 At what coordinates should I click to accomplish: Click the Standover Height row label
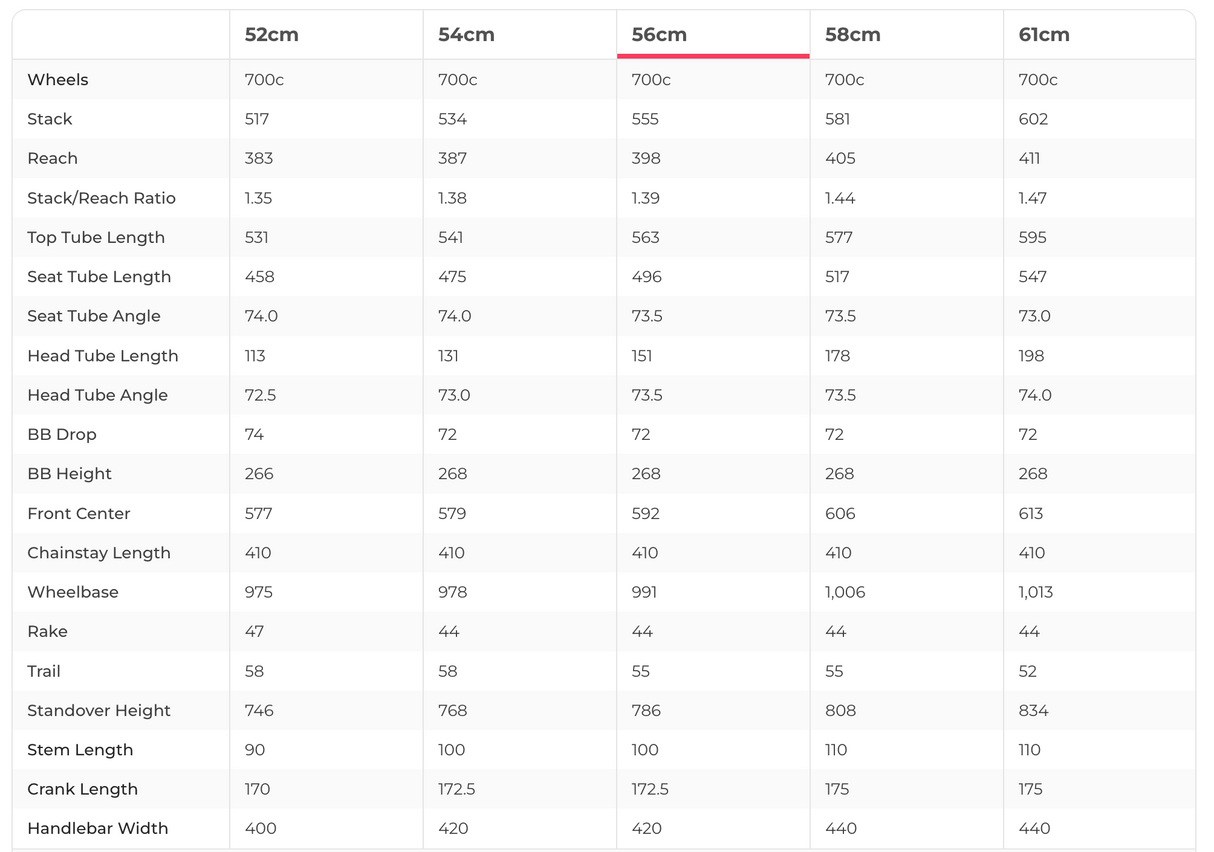coord(99,711)
